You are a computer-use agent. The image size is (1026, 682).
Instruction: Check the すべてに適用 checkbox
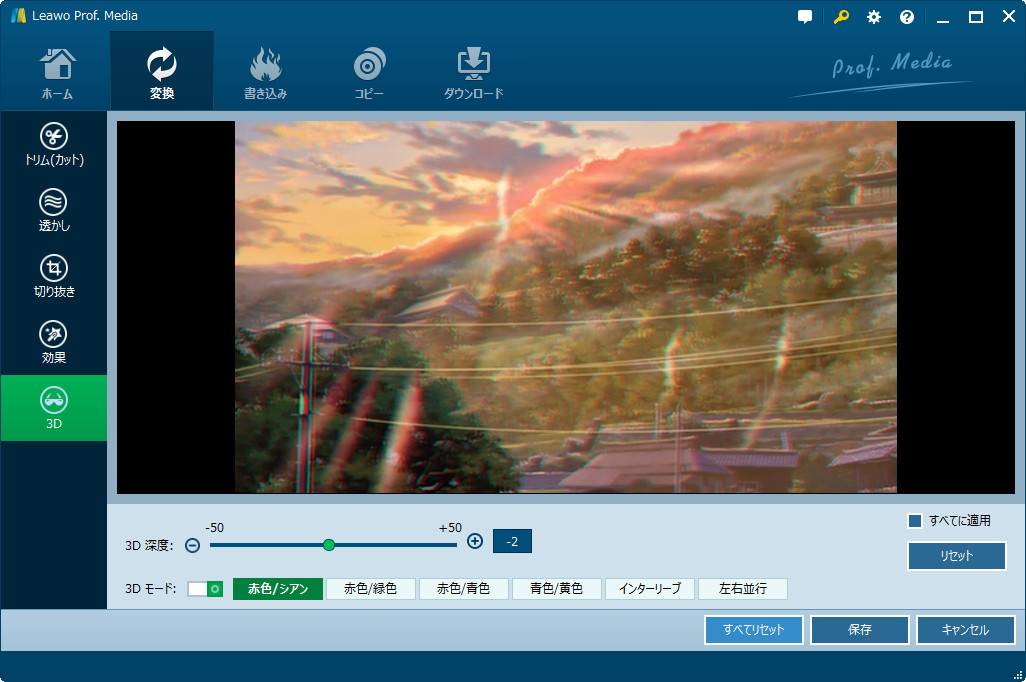915,521
